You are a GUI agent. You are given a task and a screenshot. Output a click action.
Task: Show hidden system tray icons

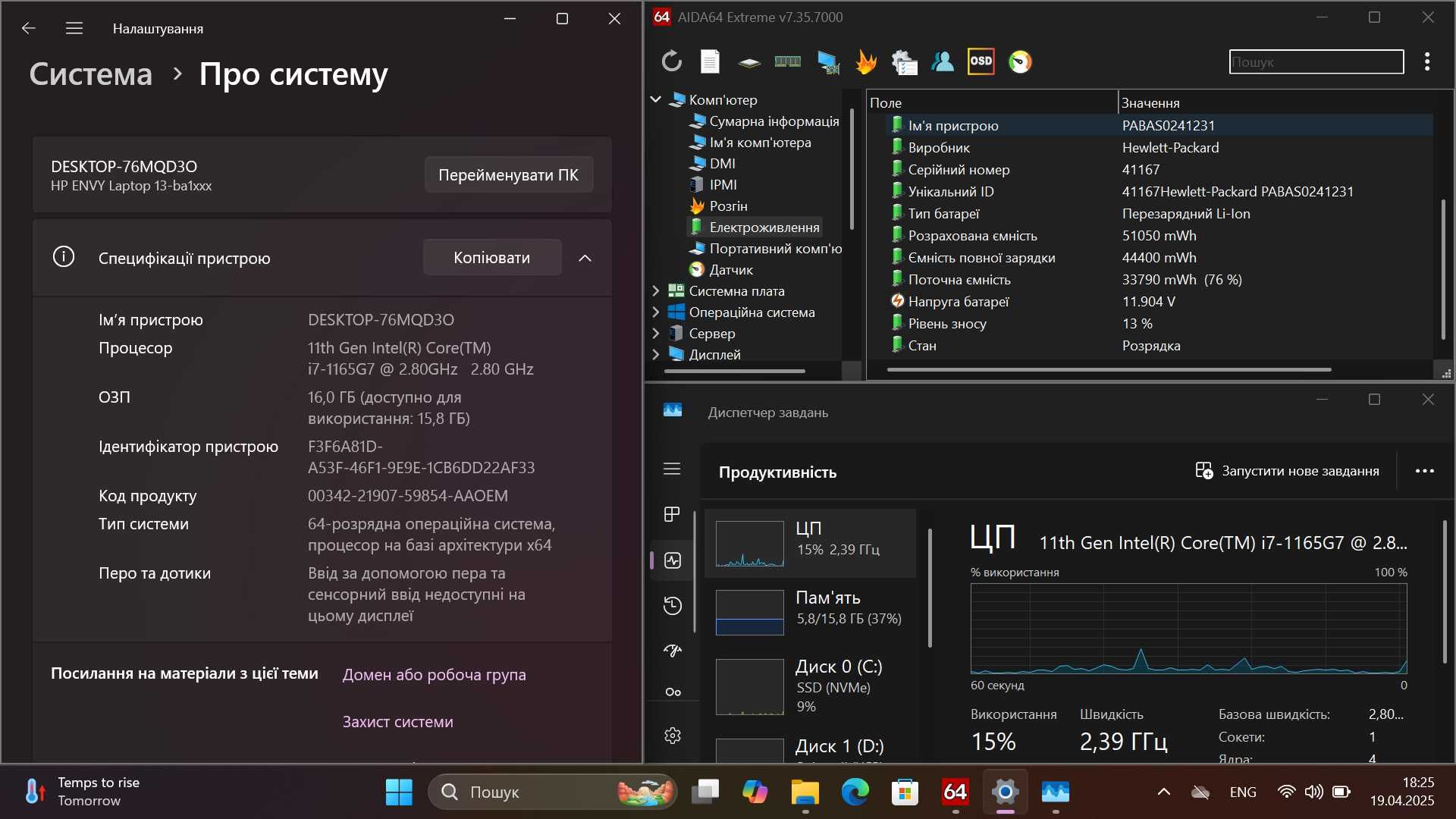click(1163, 792)
